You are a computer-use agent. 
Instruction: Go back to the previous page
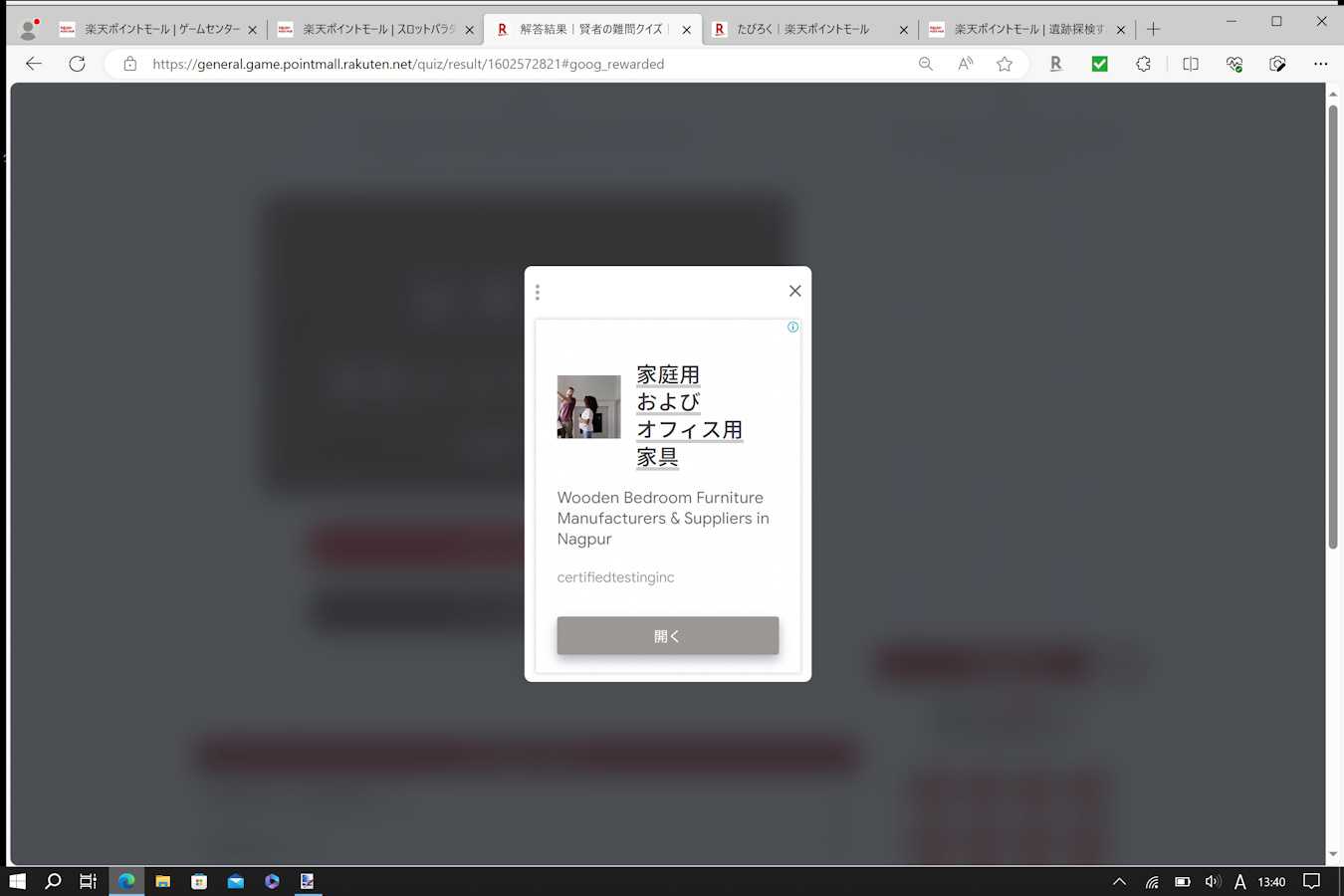point(34,64)
